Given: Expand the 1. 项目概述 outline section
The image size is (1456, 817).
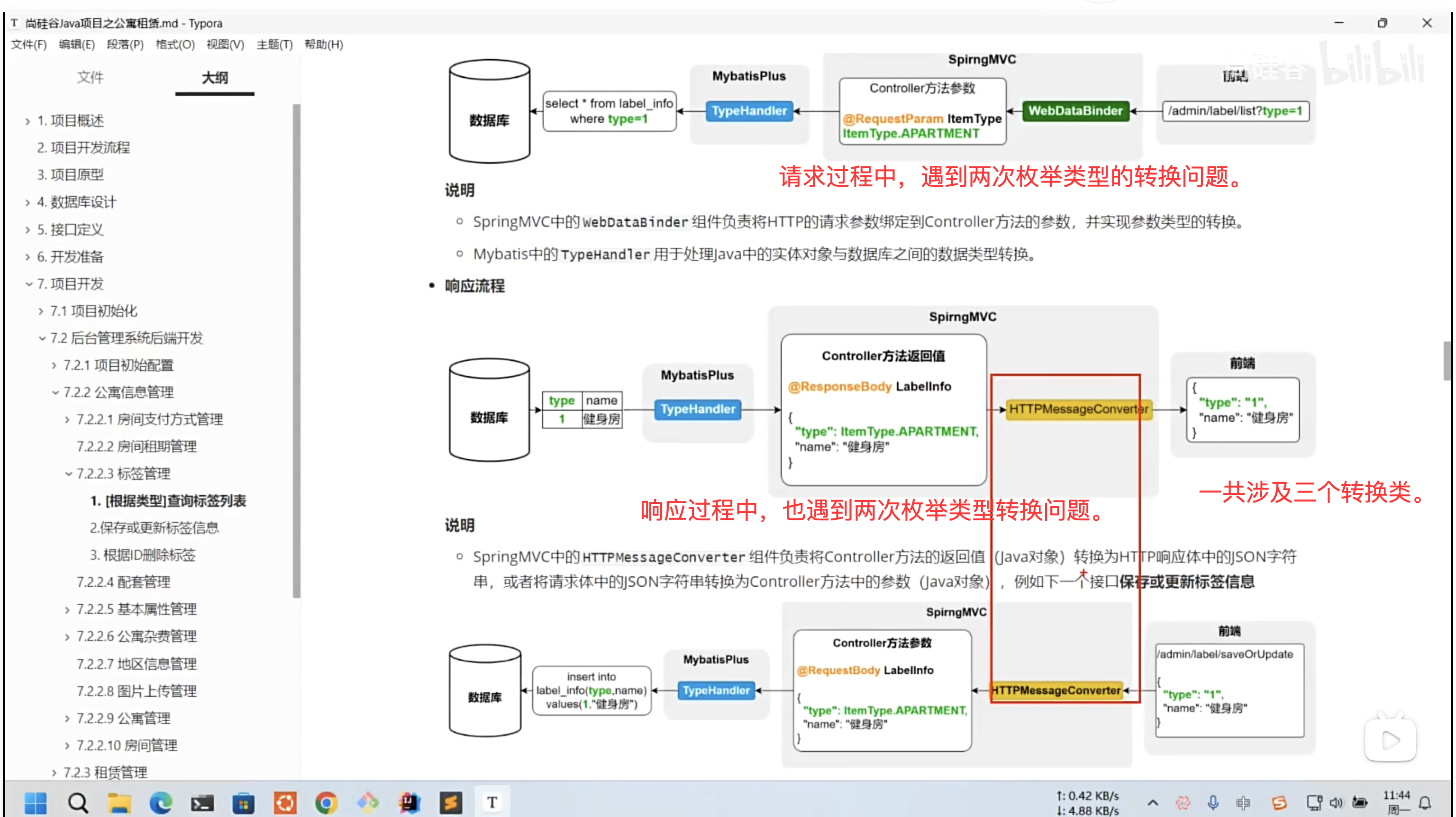Looking at the screenshot, I should tap(27, 121).
